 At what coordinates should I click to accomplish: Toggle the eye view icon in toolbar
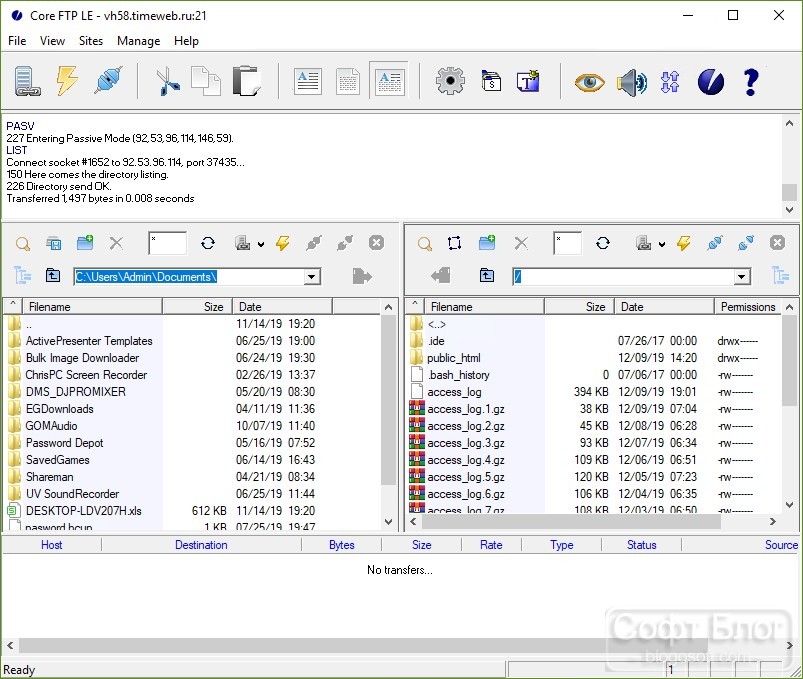pyautogui.click(x=589, y=82)
